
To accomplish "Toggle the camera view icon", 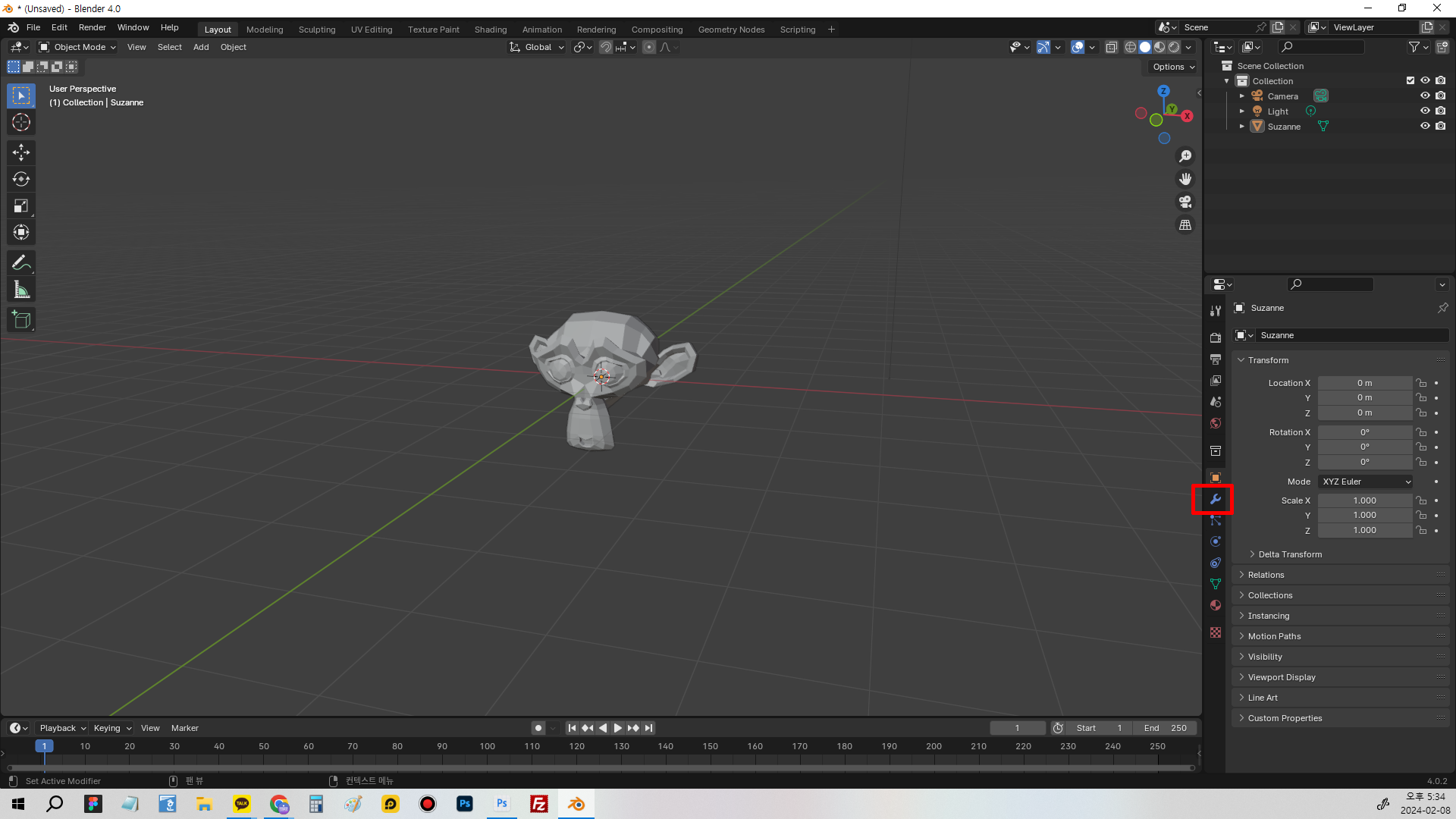I will (x=1185, y=202).
